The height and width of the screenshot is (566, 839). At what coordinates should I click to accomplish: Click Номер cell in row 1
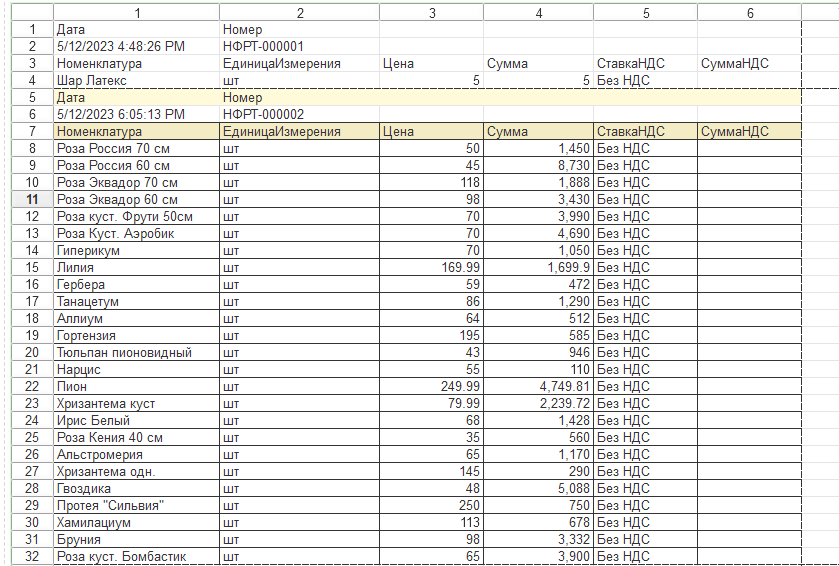click(299, 29)
